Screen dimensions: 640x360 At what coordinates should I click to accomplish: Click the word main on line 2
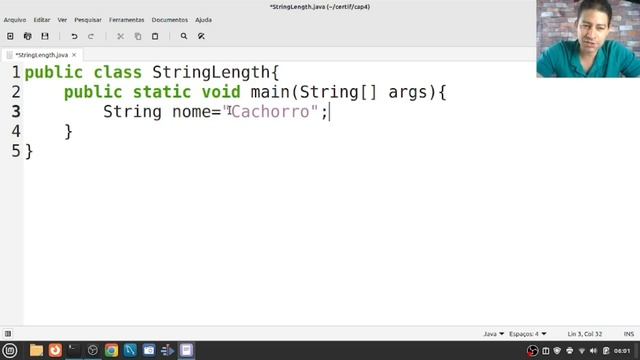[270, 92]
